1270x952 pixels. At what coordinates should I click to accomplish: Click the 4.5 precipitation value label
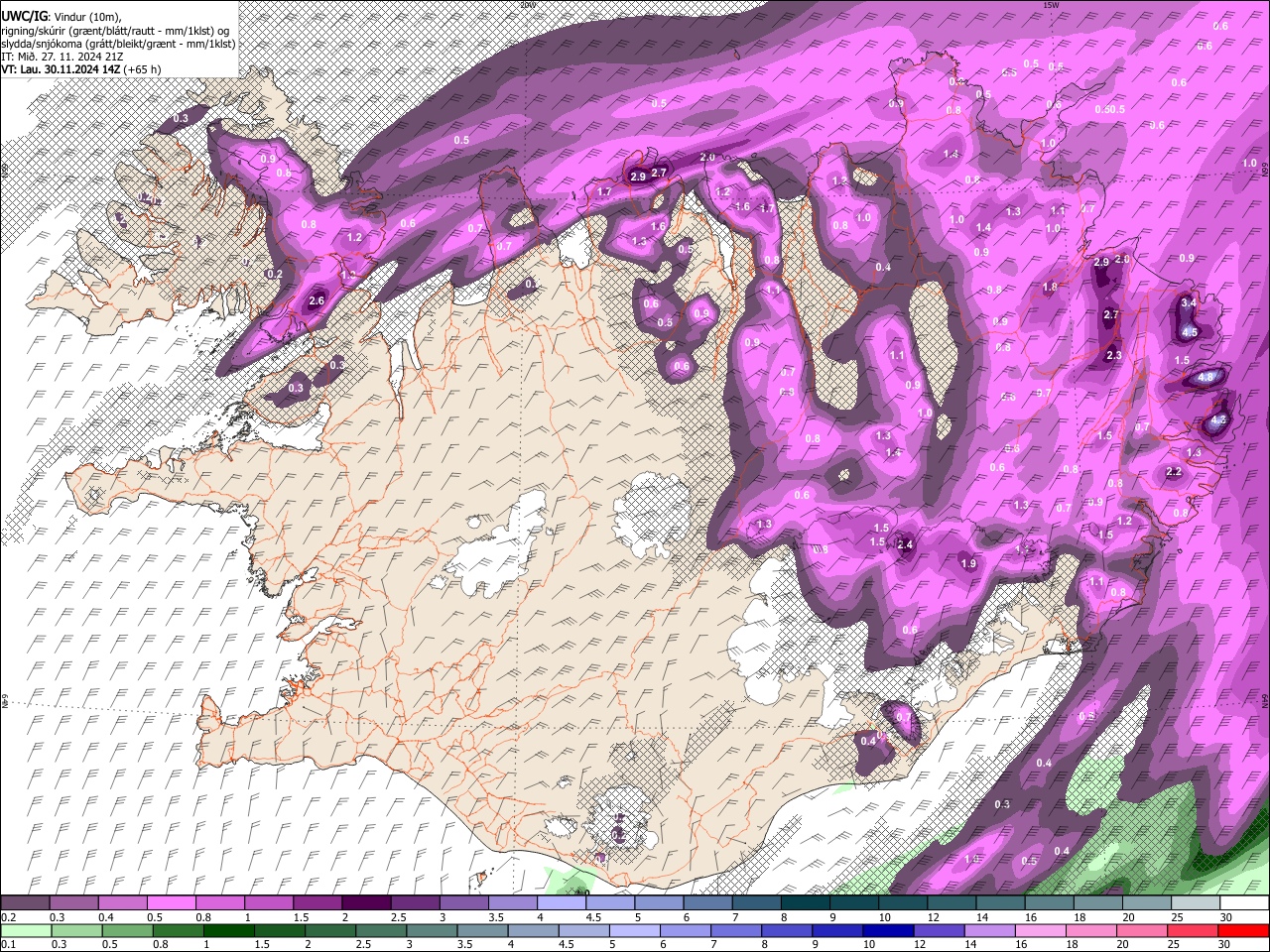click(1191, 332)
